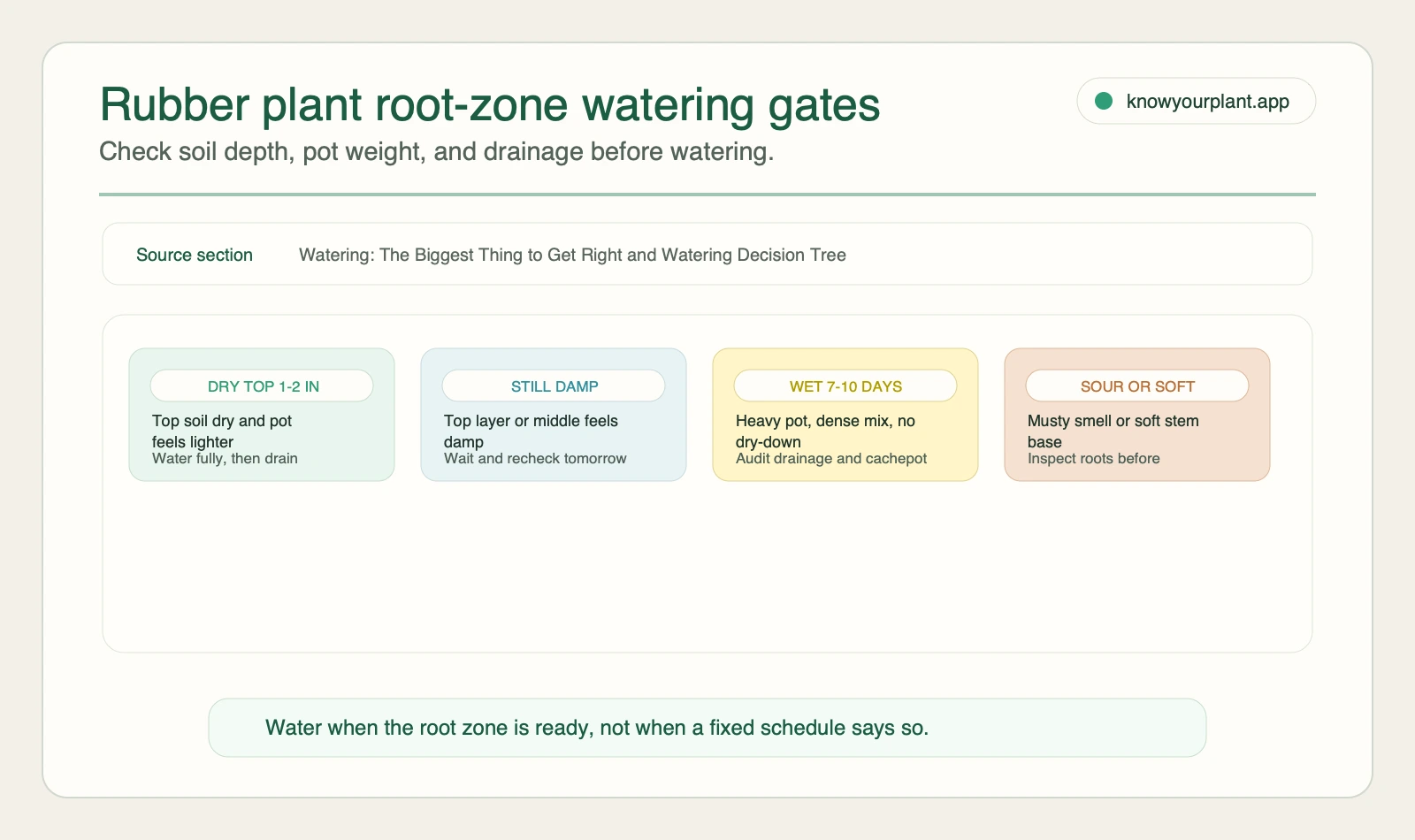Click the 'Rubber plant root-zone watering gates' title
This screenshot has width=1415, height=840.
click(490, 104)
